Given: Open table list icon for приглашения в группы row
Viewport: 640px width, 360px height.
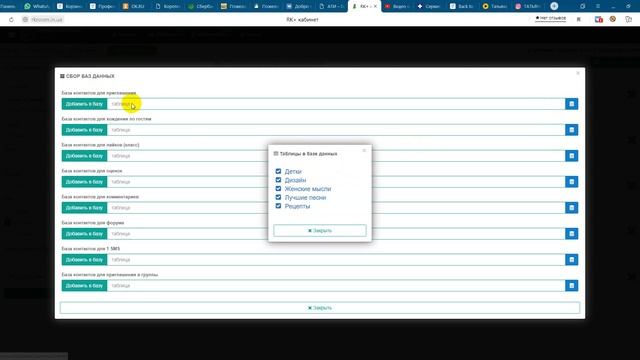Looking at the screenshot, I should (571, 286).
